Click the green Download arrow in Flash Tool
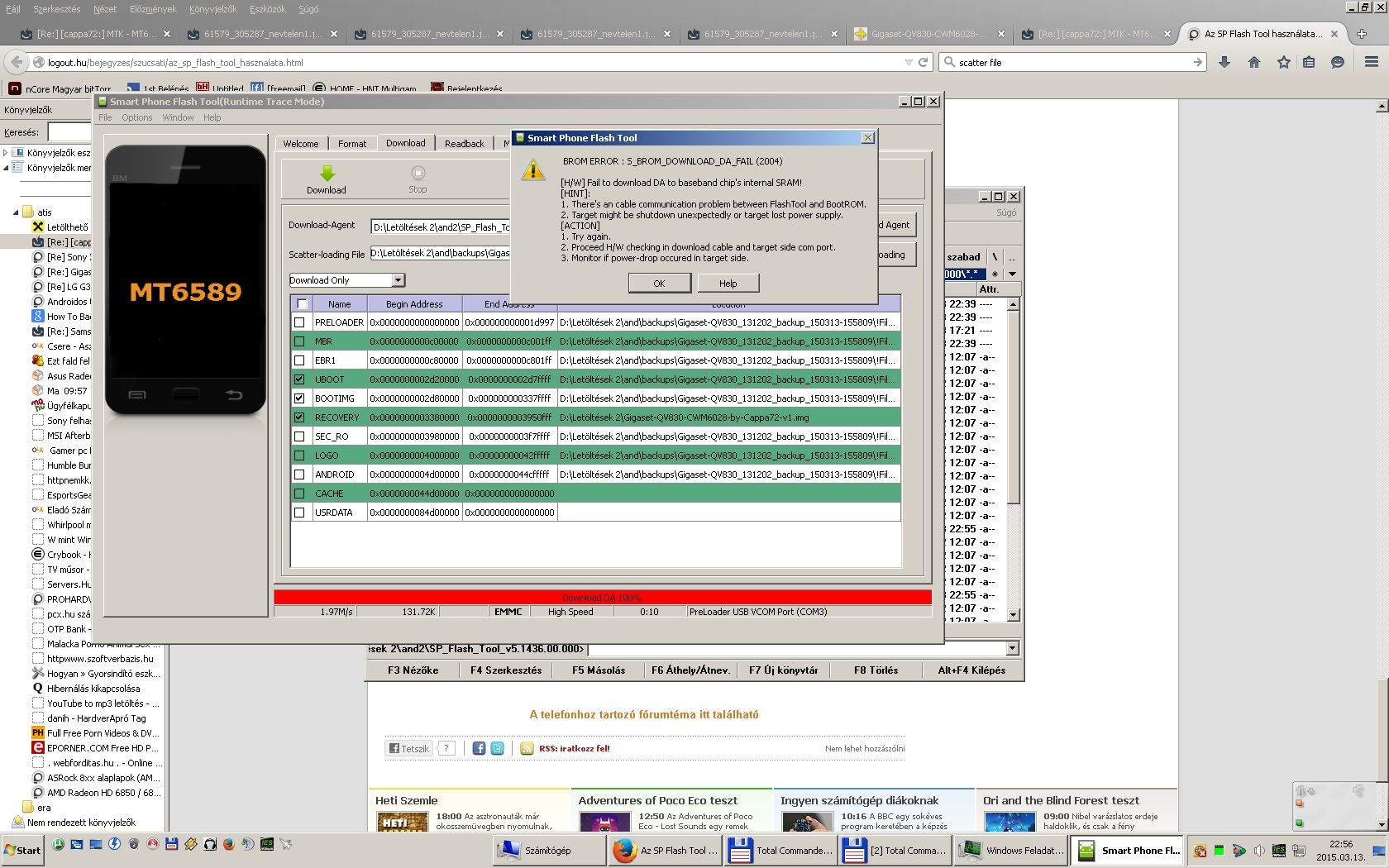Image resolution: width=1389 pixels, height=868 pixels. click(327, 173)
